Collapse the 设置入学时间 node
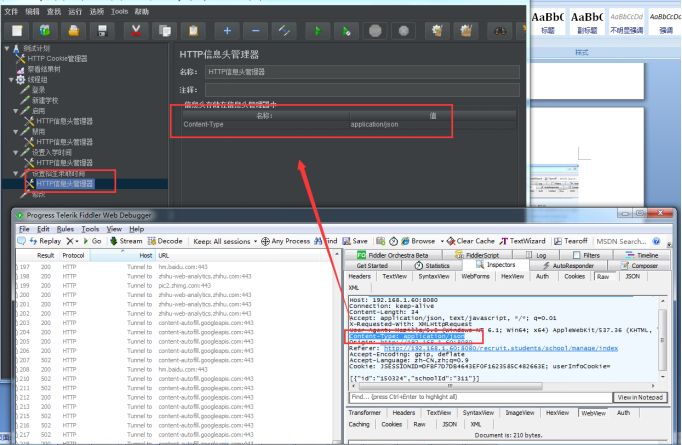Viewport: 682px width, 445px height. click(16, 152)
